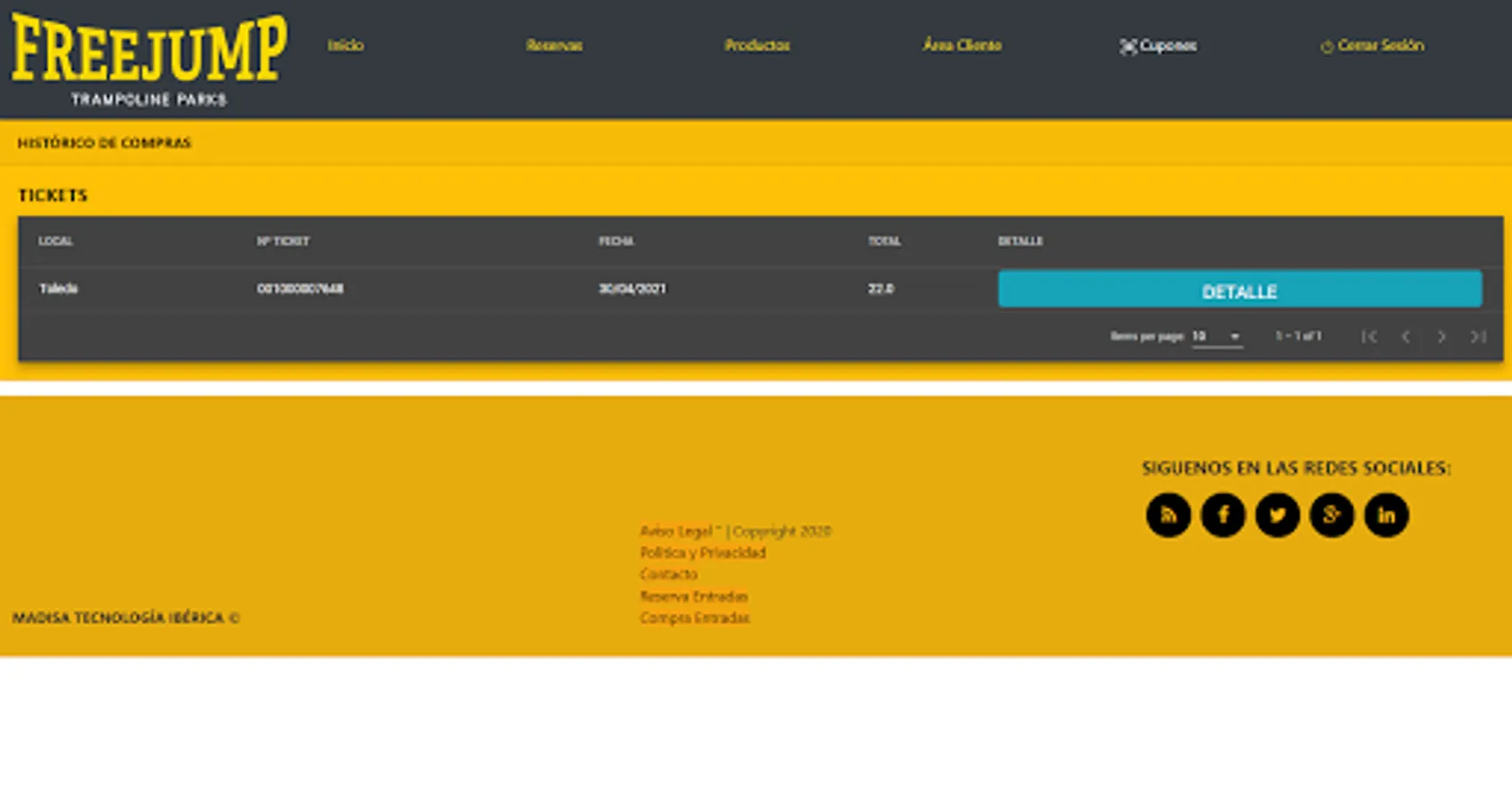Click the TOTAL column header
This screenshot has width=1512, height=800.
(x=885, y=242)
